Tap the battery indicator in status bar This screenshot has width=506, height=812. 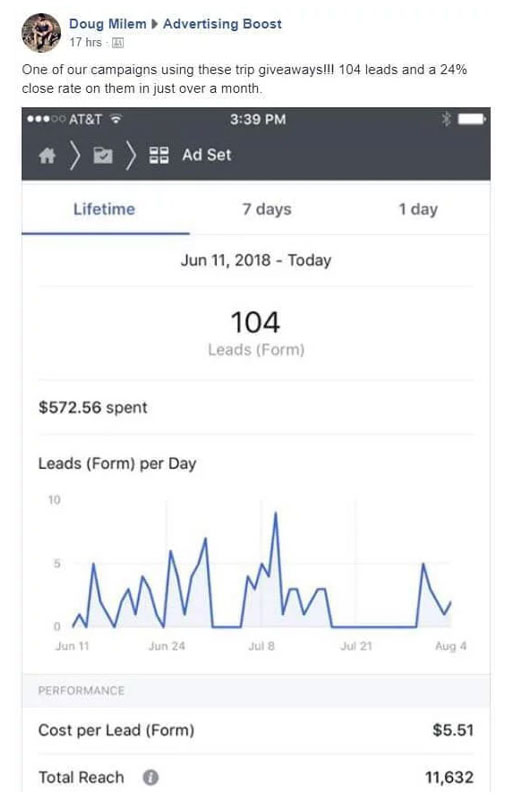[x=472, y=119]
